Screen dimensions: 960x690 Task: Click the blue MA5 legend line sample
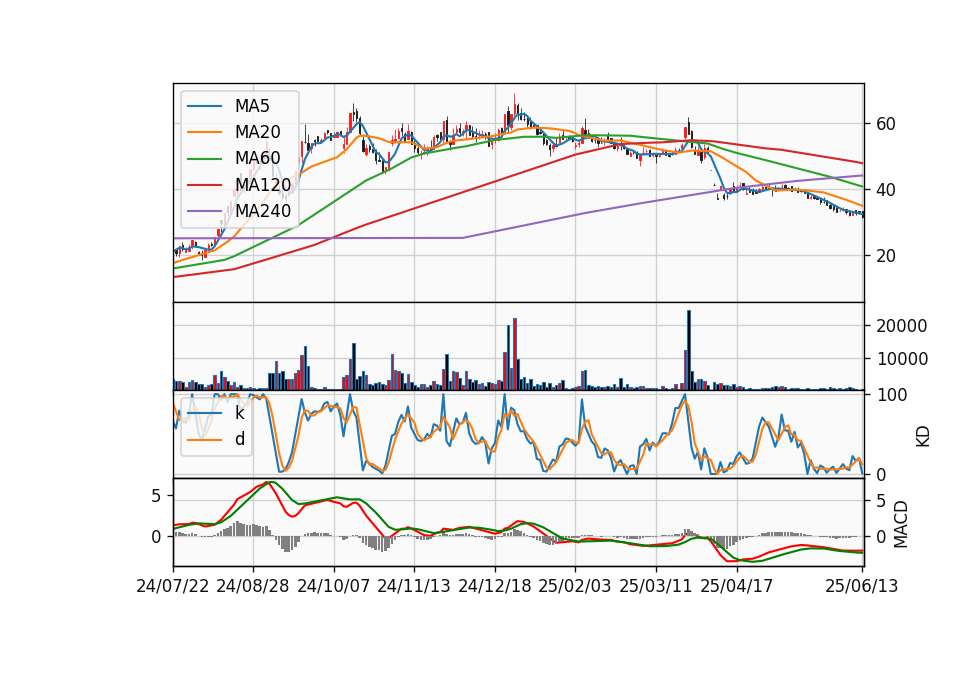click(x=204, y=107)
